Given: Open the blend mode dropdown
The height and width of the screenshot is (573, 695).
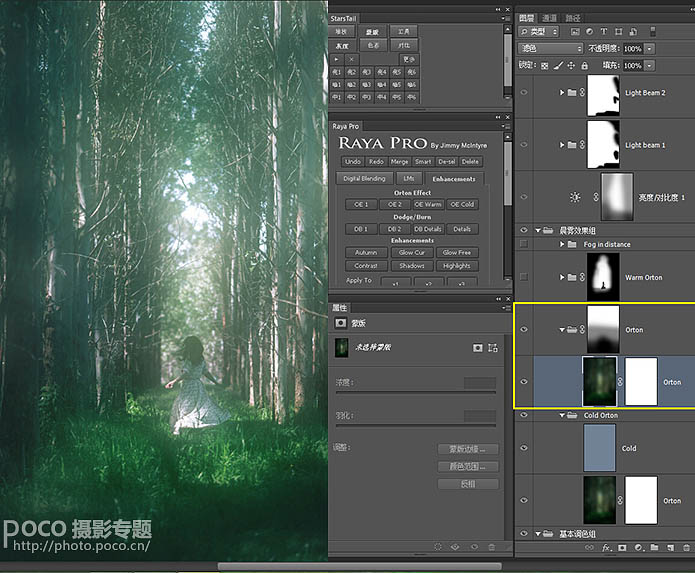Looking at the screenshot, I should (x=550, y=48).
